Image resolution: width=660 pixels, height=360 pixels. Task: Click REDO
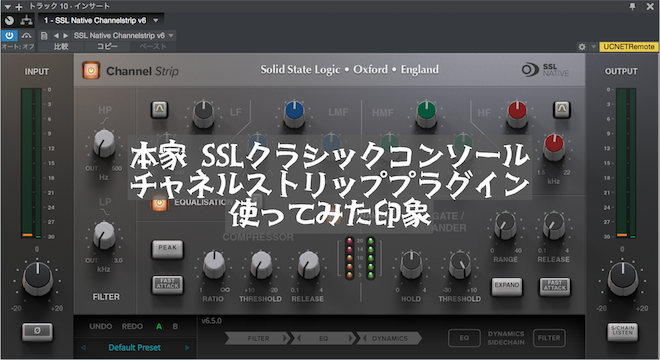point(132,326)
